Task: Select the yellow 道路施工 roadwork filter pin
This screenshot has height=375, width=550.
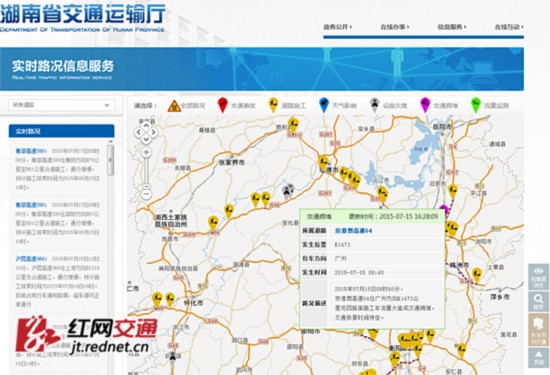Action: click(x=273, y=105)
